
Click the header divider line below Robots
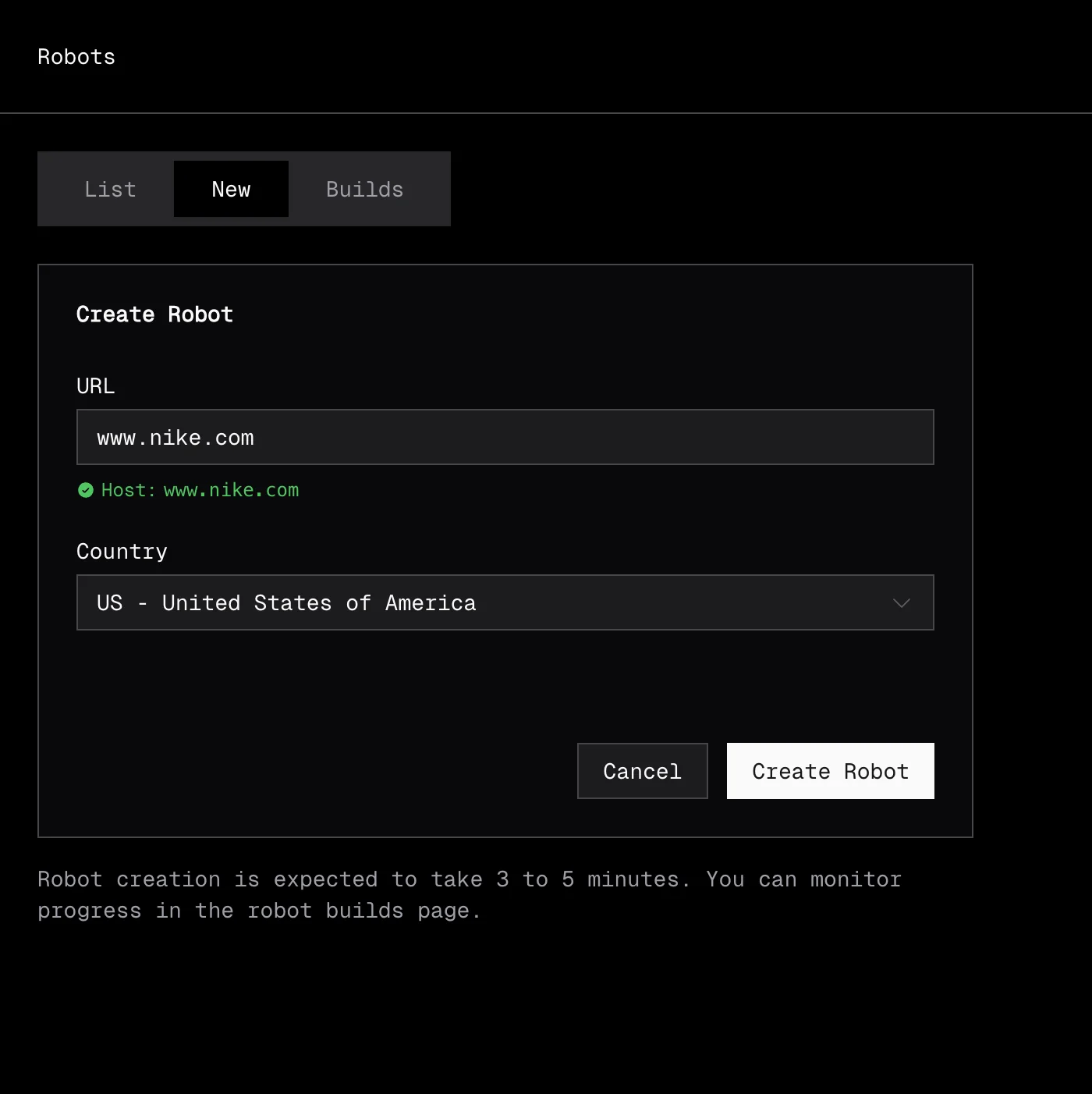coord(546,113)
